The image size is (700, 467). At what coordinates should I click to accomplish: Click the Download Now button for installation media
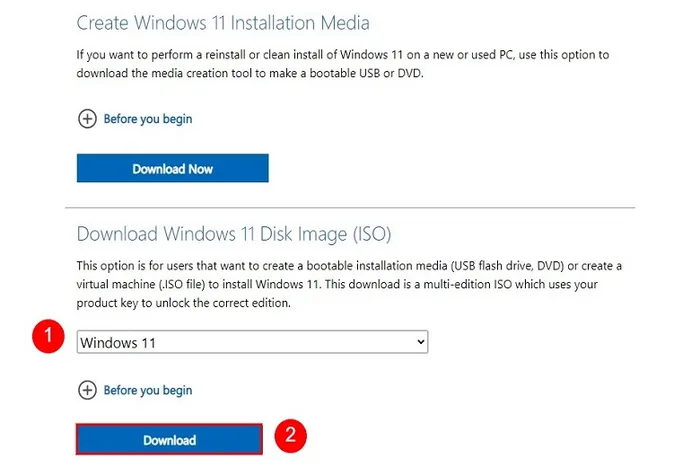tap(172, 168)
